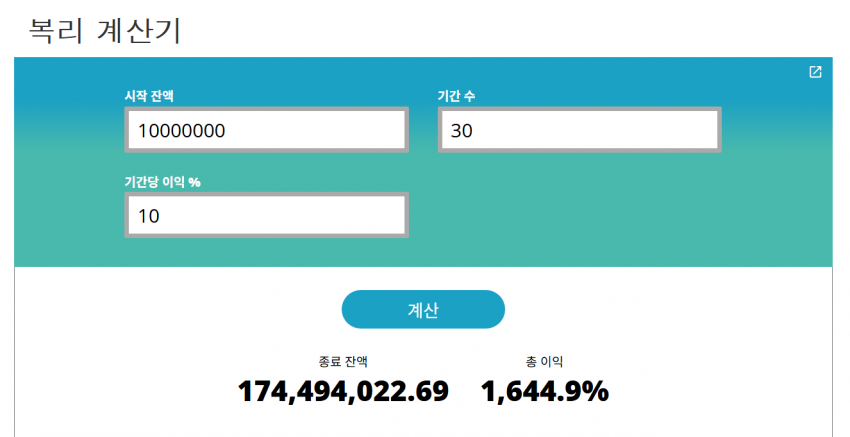
Task: Click the word 복리 in the heading
Action: coord(56,29)
